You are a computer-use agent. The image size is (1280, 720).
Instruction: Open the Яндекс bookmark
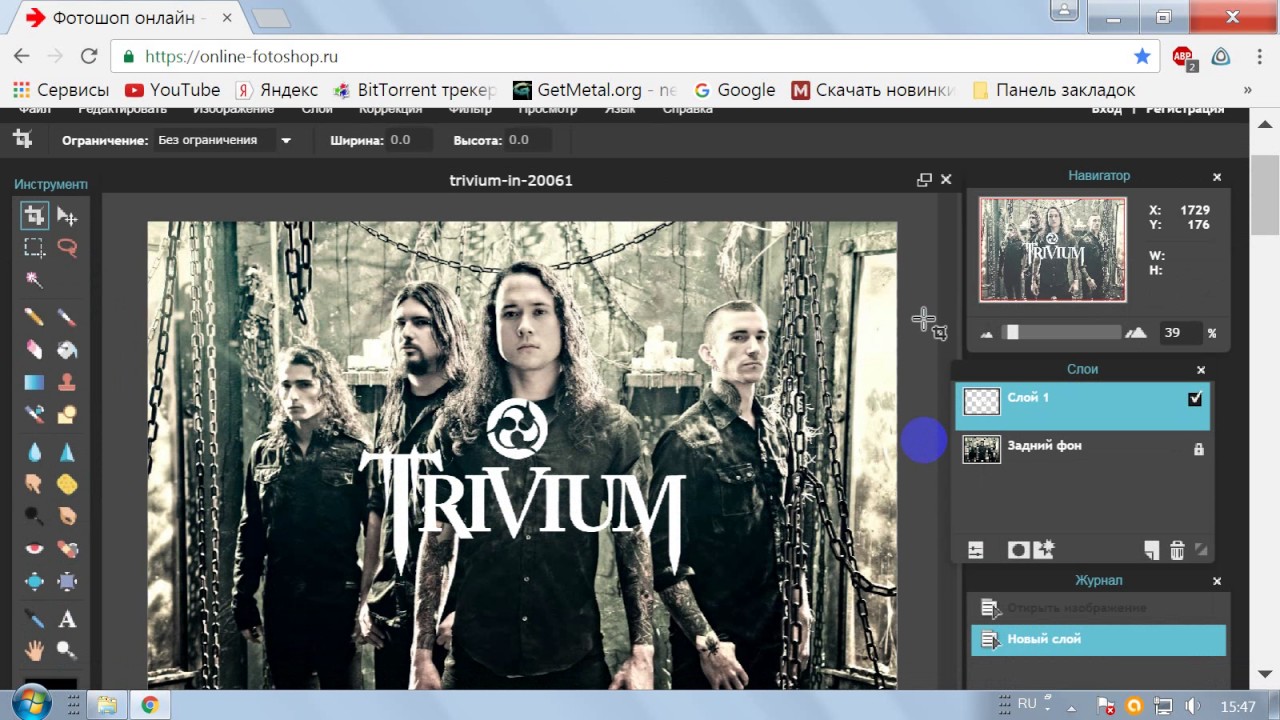pyautogui.click(x=276, y=90)
